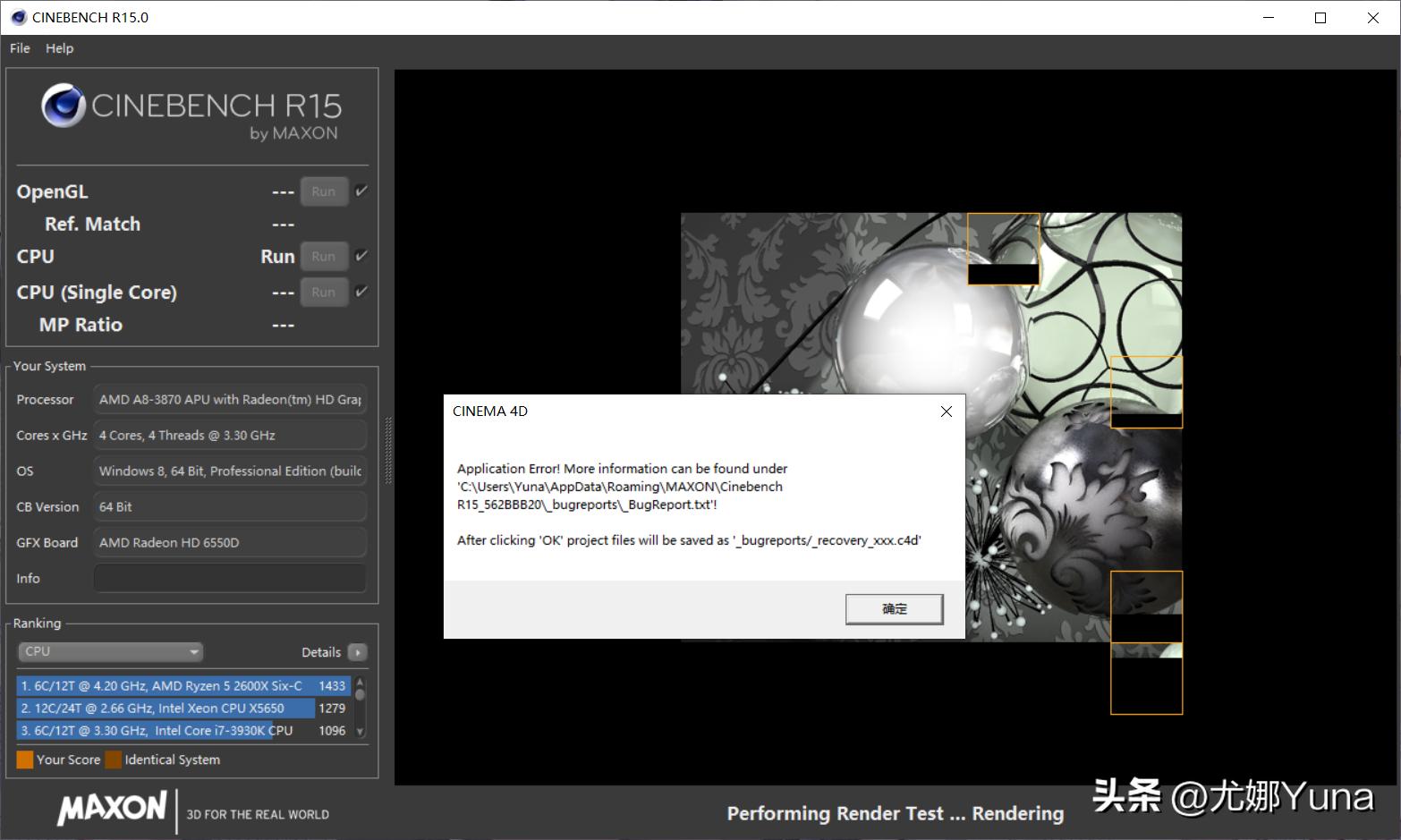
Task: Toggle the CPU Single Core checkbox
Action: click(361, 292)
